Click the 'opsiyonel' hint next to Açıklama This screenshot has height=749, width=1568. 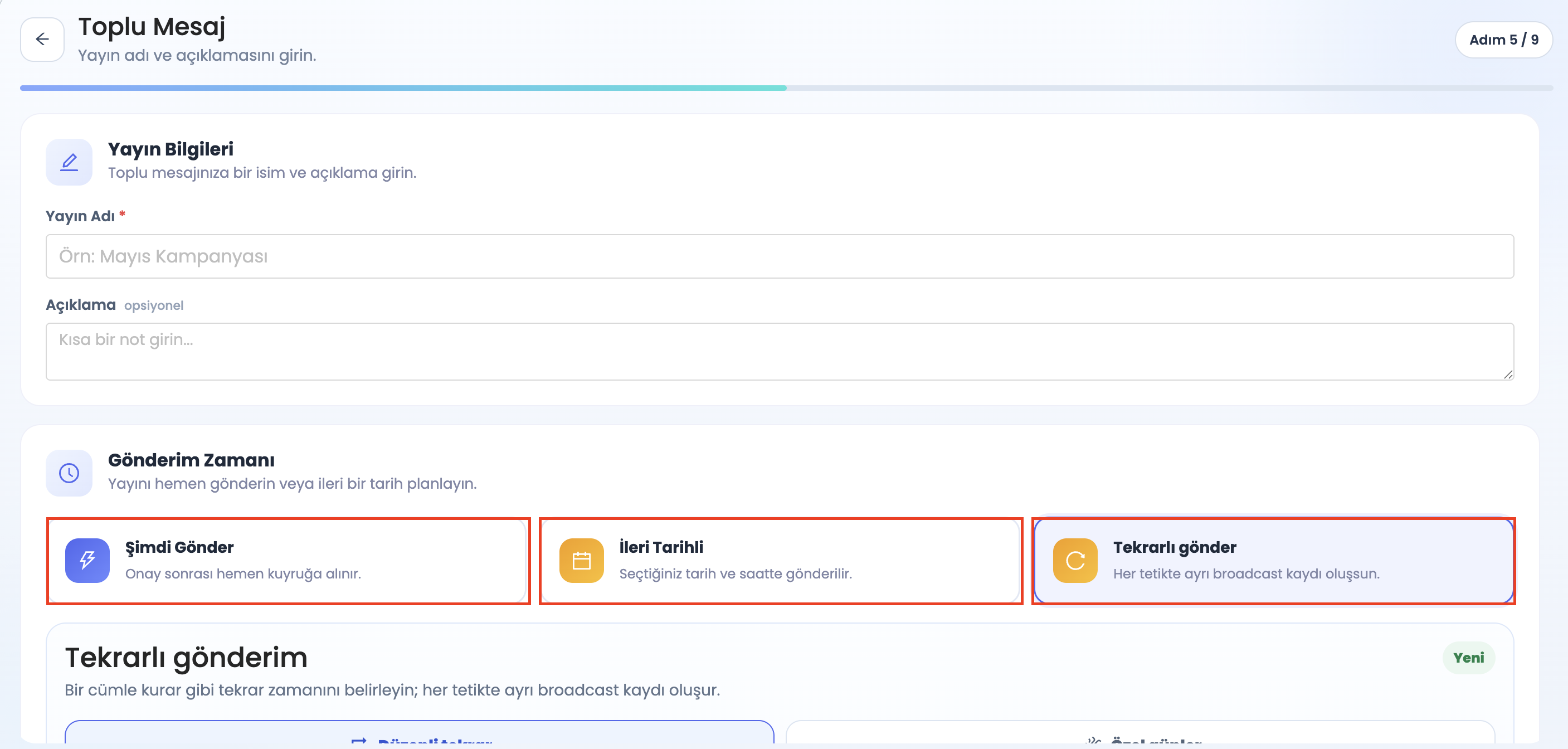(154, 306)
